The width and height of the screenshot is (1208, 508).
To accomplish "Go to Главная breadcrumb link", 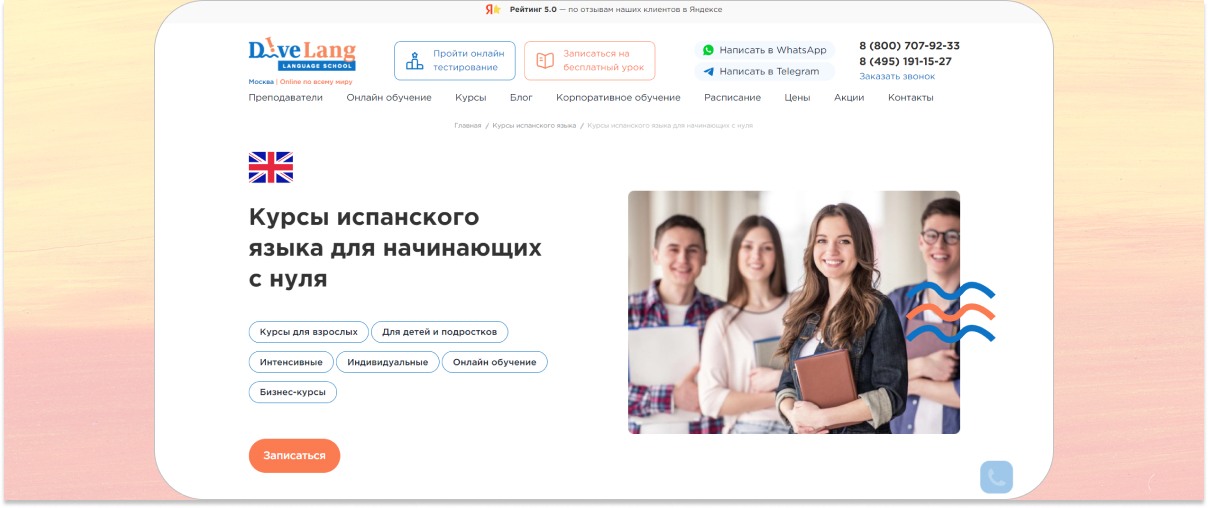I will (467, 126).
